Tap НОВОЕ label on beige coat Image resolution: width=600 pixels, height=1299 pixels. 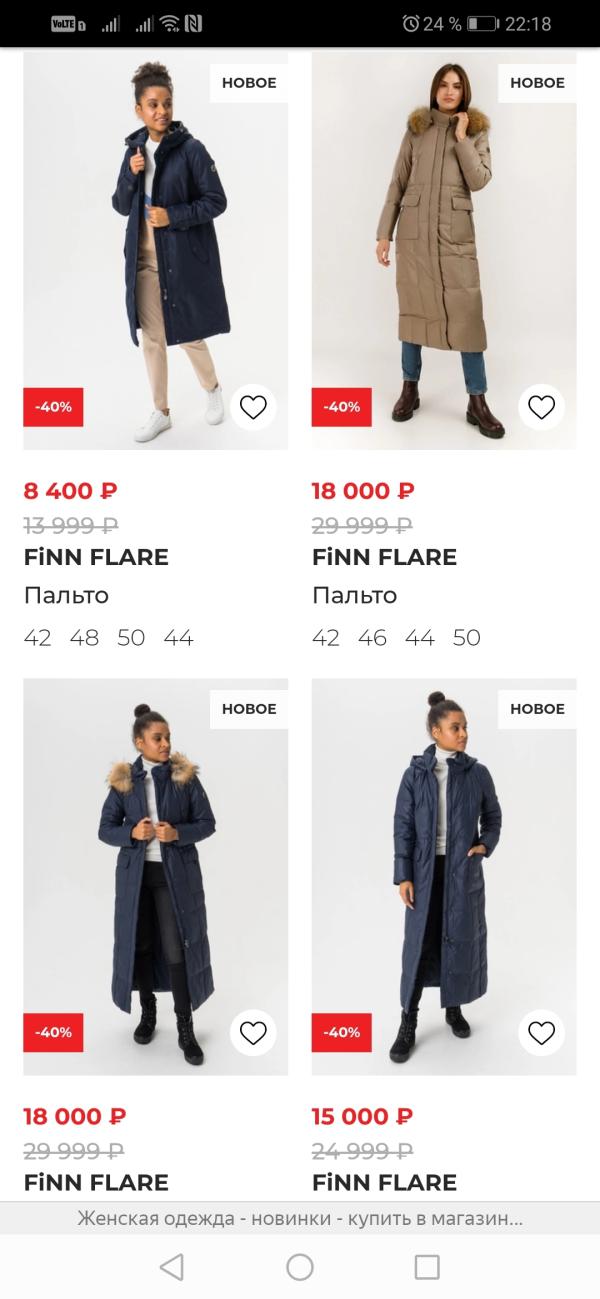coord(537,83)
